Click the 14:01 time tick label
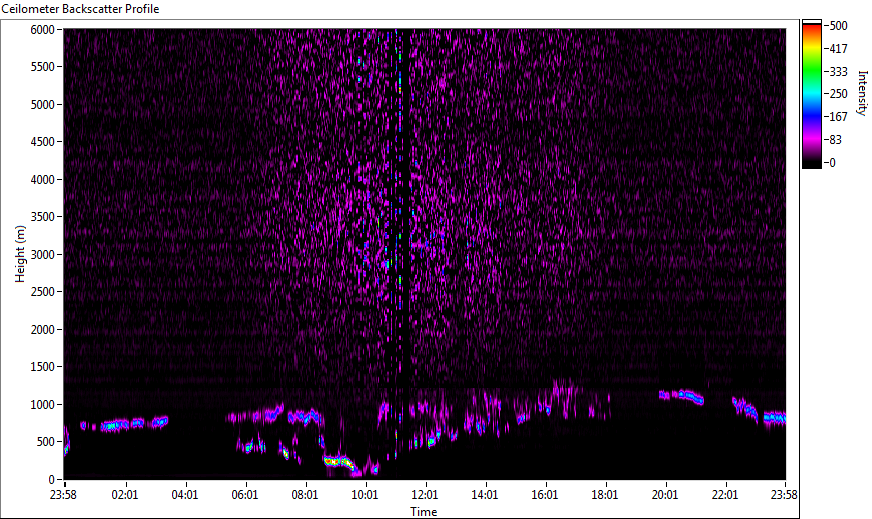872x519 pixels. [485, 495]
